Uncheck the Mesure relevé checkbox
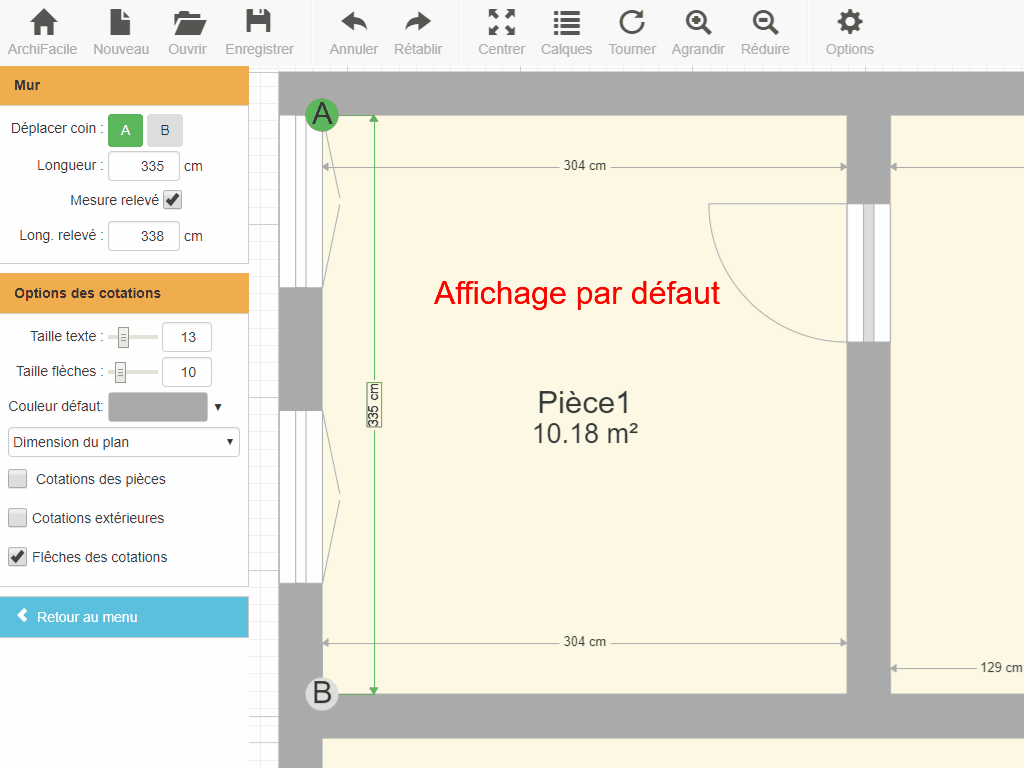Screen dimensions: 1024x768 (173, 200)
